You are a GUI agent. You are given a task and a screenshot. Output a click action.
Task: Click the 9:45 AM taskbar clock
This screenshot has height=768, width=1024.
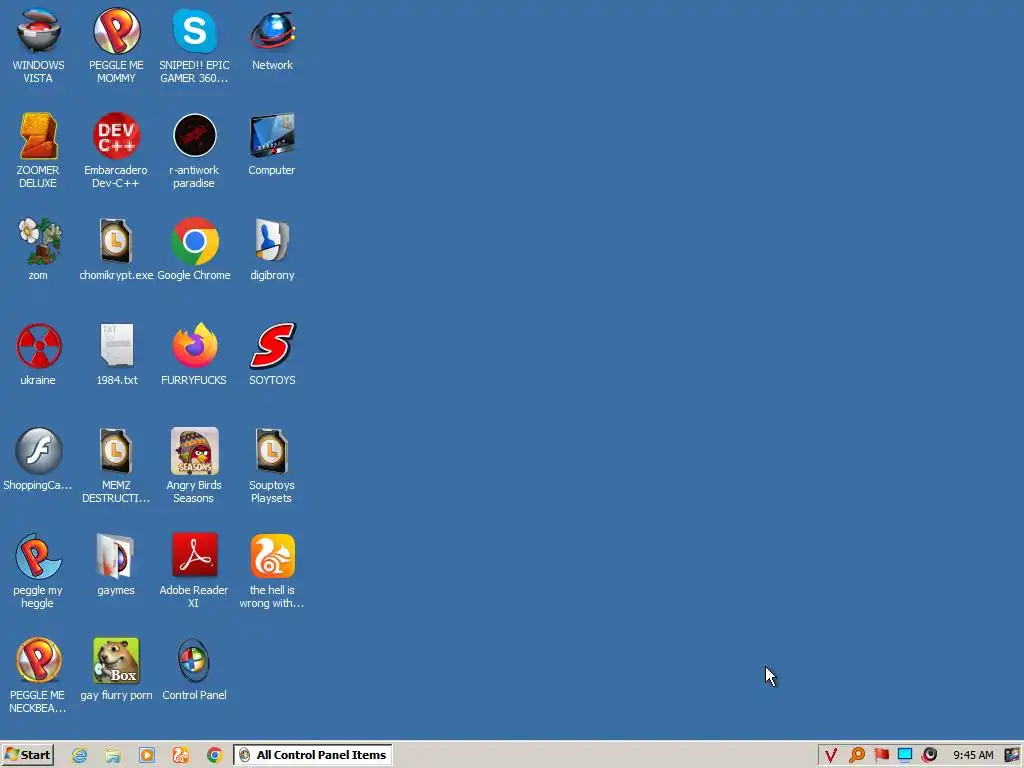tap(973, 756)
